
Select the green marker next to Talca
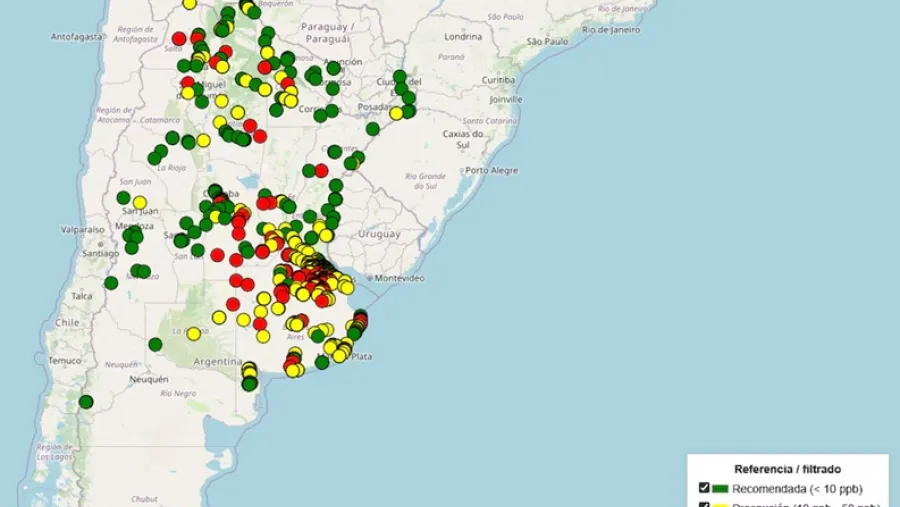pos(111,283)
